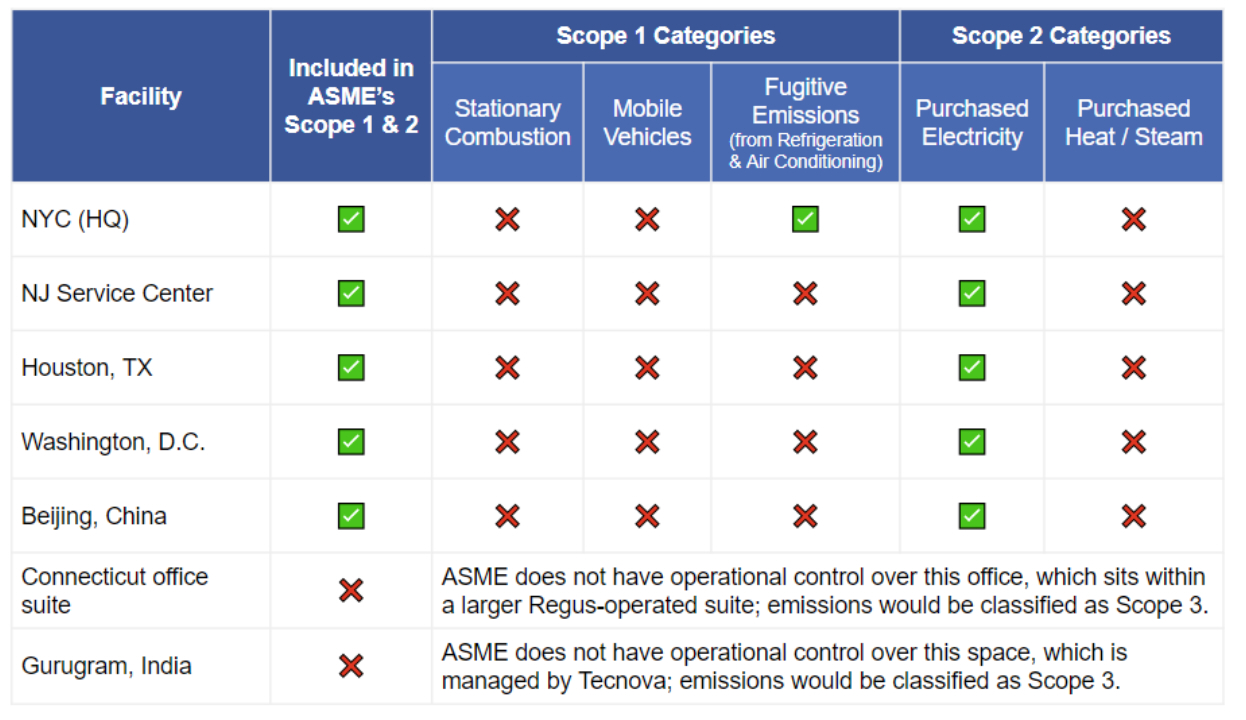Click NJ Service Center Mobile Vehicles red X

click(x=647, y=293)
